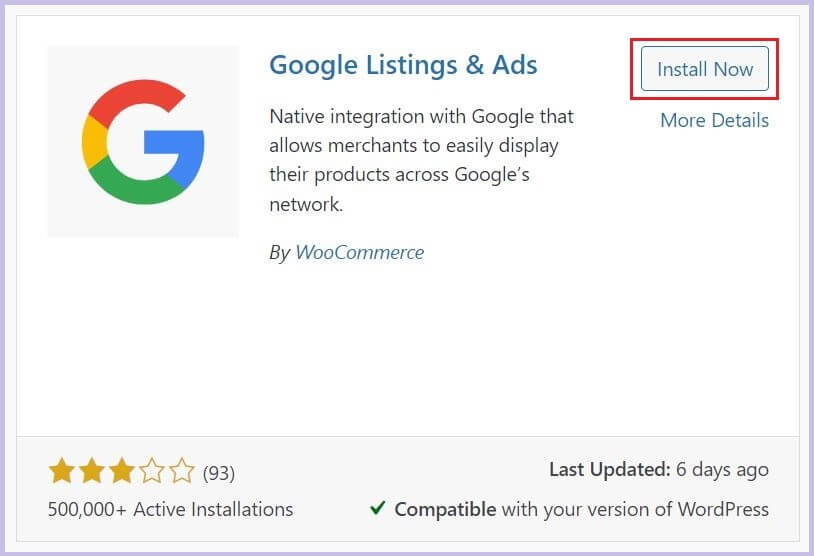This screenshot has height=556, width=814.
Task: Click the 500,000+ Active Installations text
Action: coord(170,509)
